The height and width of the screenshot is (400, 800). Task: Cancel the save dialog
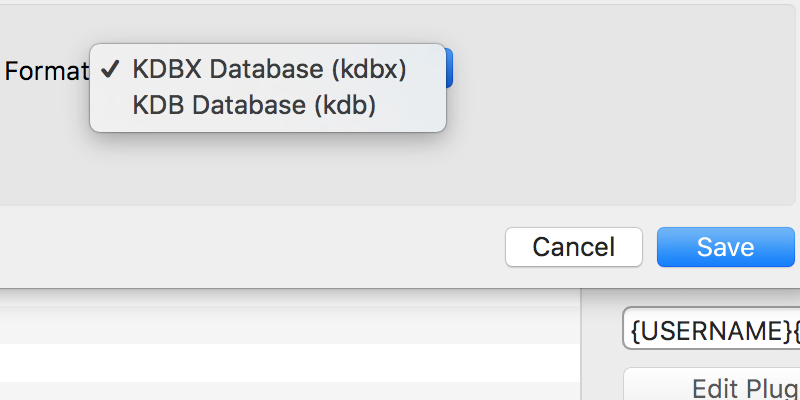pos(573,247)
